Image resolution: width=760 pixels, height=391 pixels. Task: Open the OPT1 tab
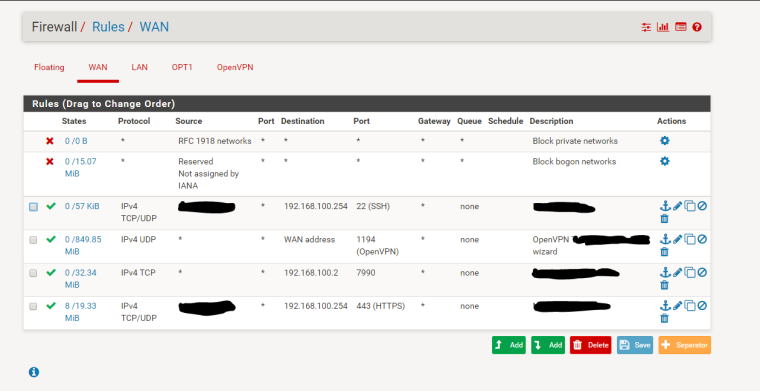coord(182,67)
